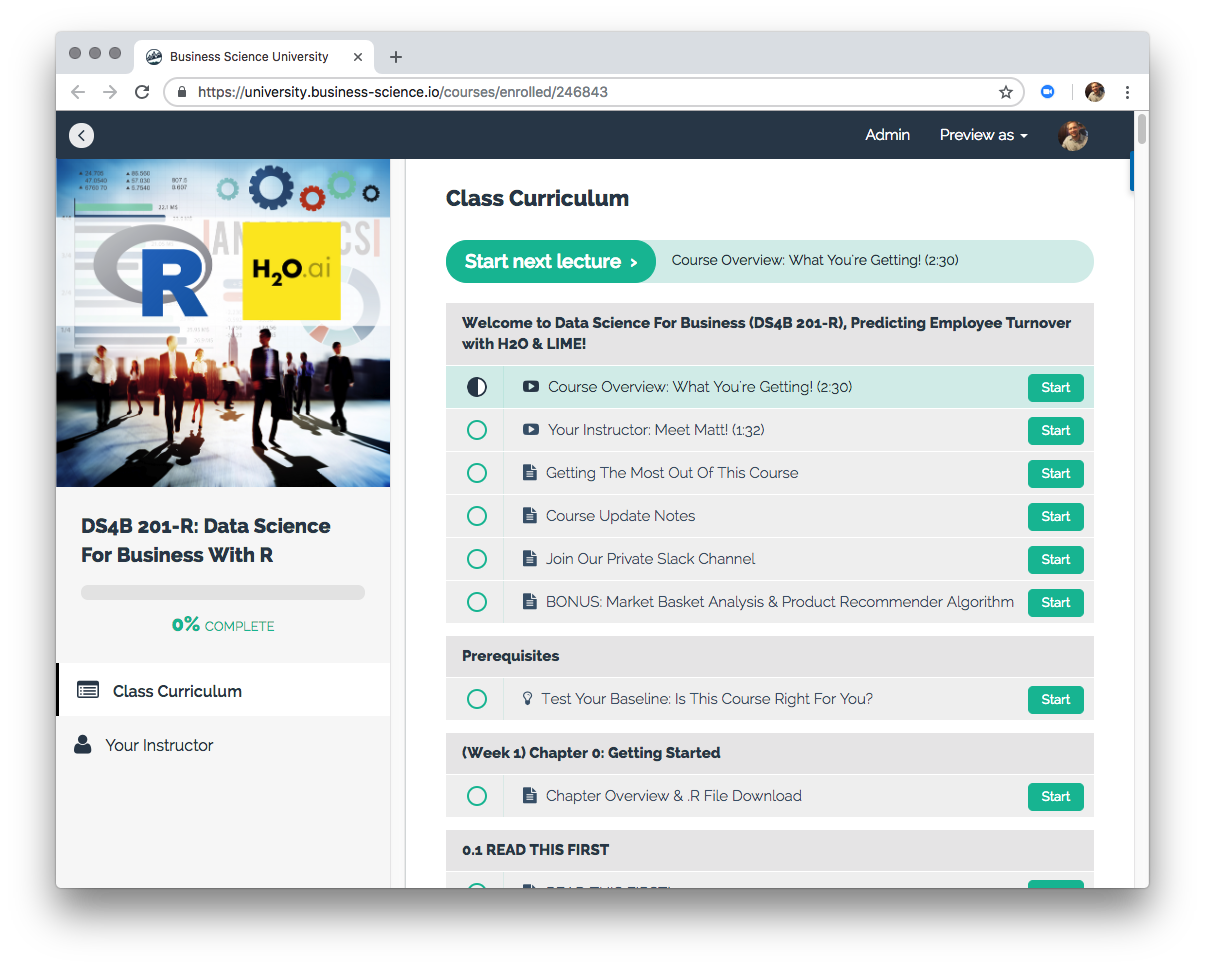The height and width of the screenshot is (968, 1205).
Task: Toggle completion circle for Meet Matt lecture
Action: pos(477,430)
